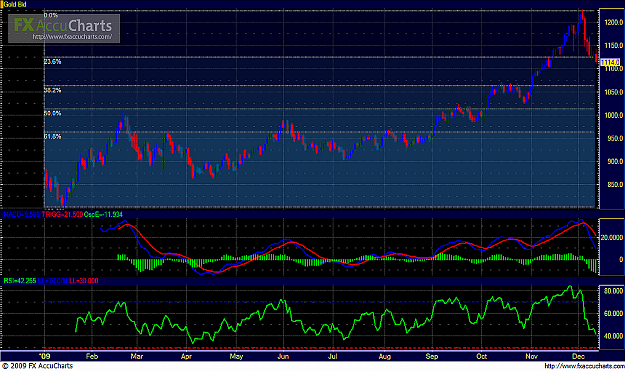
Task: Click the Jul marker on time axis
Action: pos(332,356)
